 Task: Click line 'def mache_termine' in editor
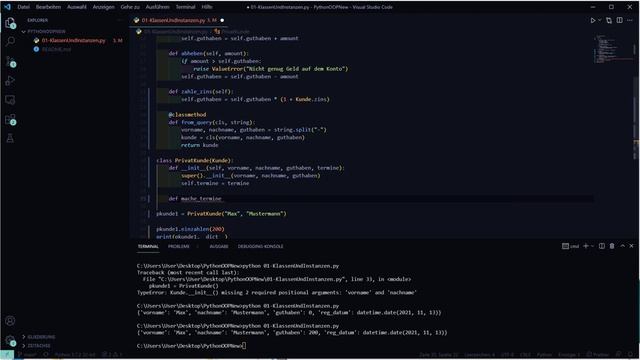(x=195, y=199)
